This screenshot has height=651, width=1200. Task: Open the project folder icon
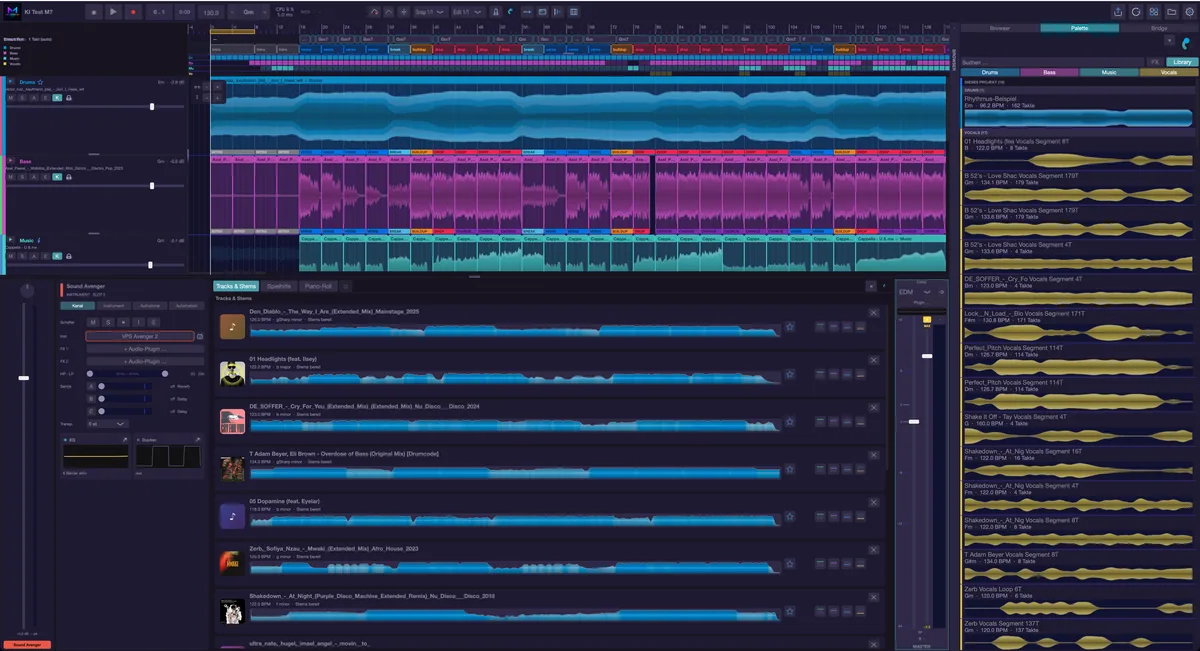(1170, 12)
